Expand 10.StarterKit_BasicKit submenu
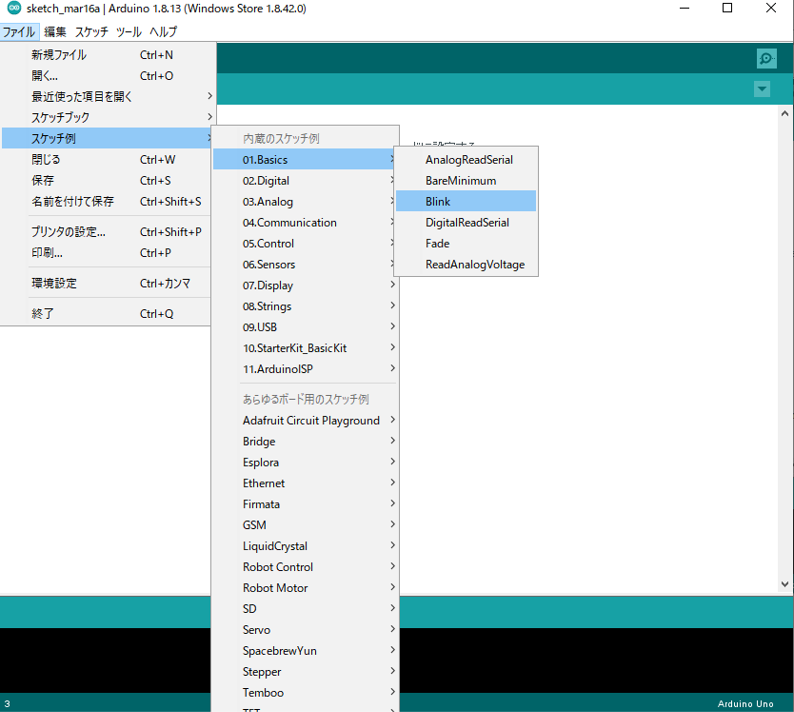The height and width of the screenshot is (712, 794). (305, 348)
